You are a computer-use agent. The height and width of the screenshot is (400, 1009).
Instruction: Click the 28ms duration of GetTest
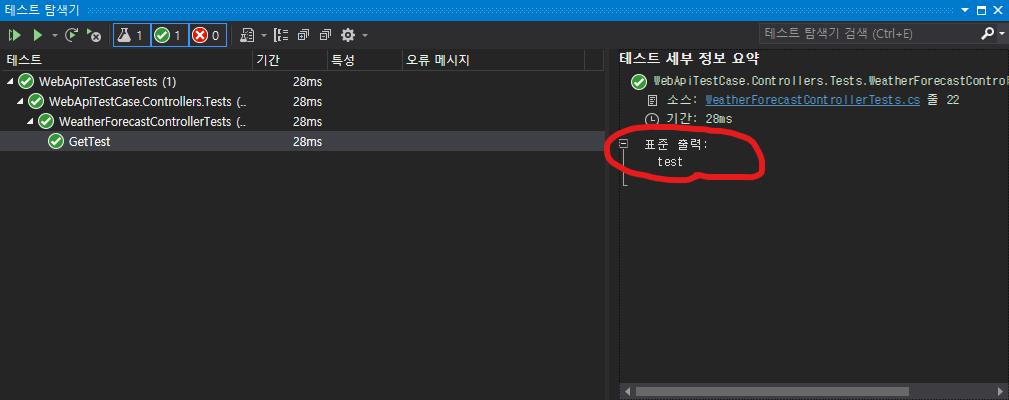tap(307, 141)
